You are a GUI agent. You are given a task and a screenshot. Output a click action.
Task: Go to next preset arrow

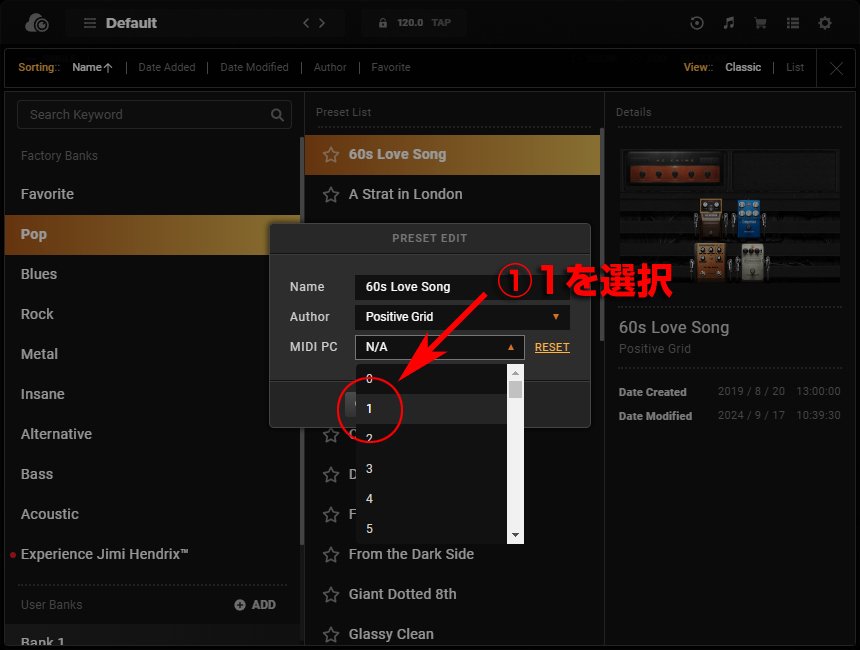coord(322,23)
